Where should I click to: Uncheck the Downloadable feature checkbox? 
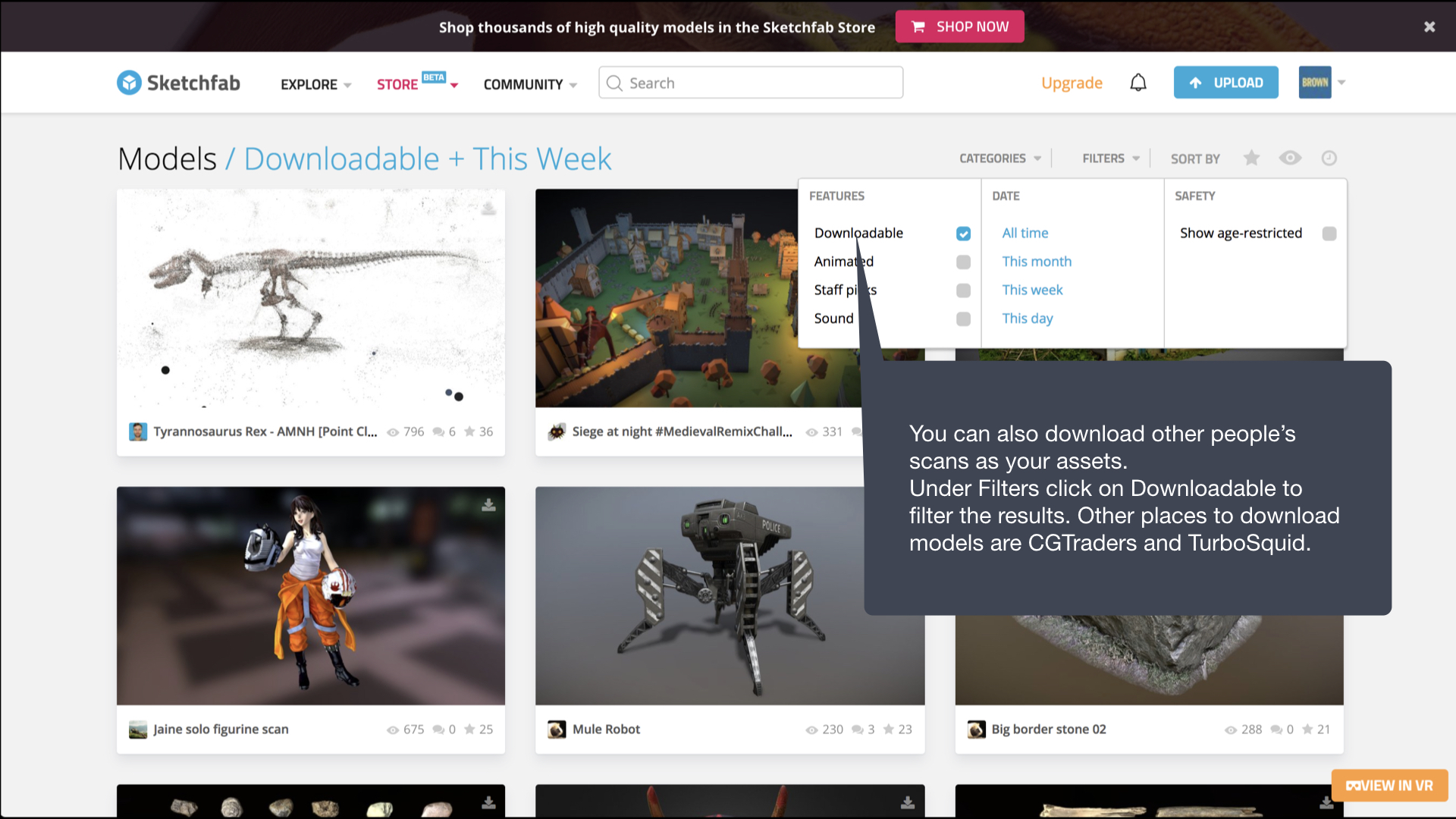coord(963,234)
